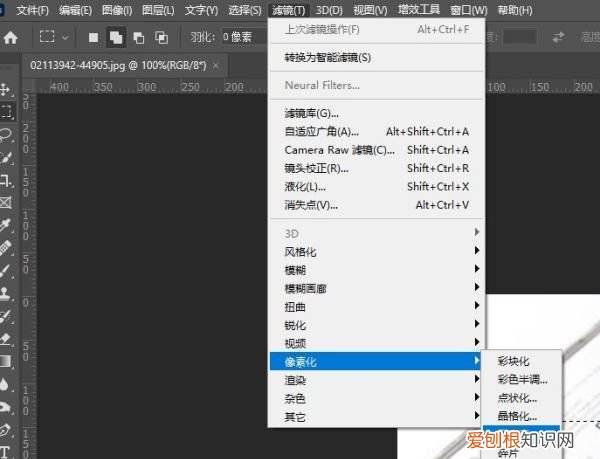Open 滤镜库(G)... filter gallery
This screenshot has width=600, height=459.
[377, 113]
